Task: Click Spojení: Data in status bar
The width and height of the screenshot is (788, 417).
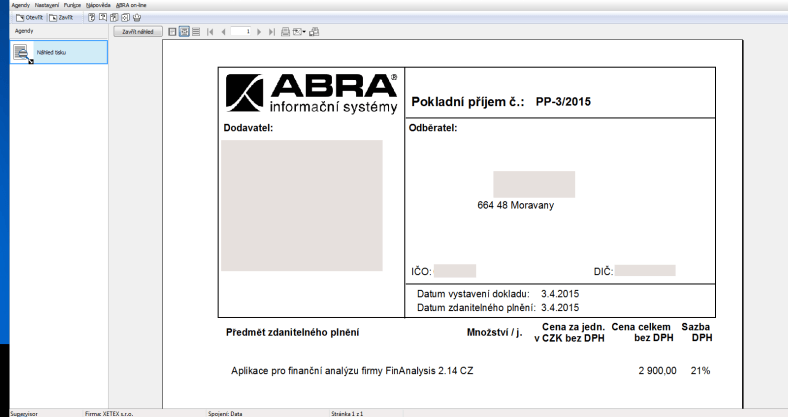Action: click(225, 413)
